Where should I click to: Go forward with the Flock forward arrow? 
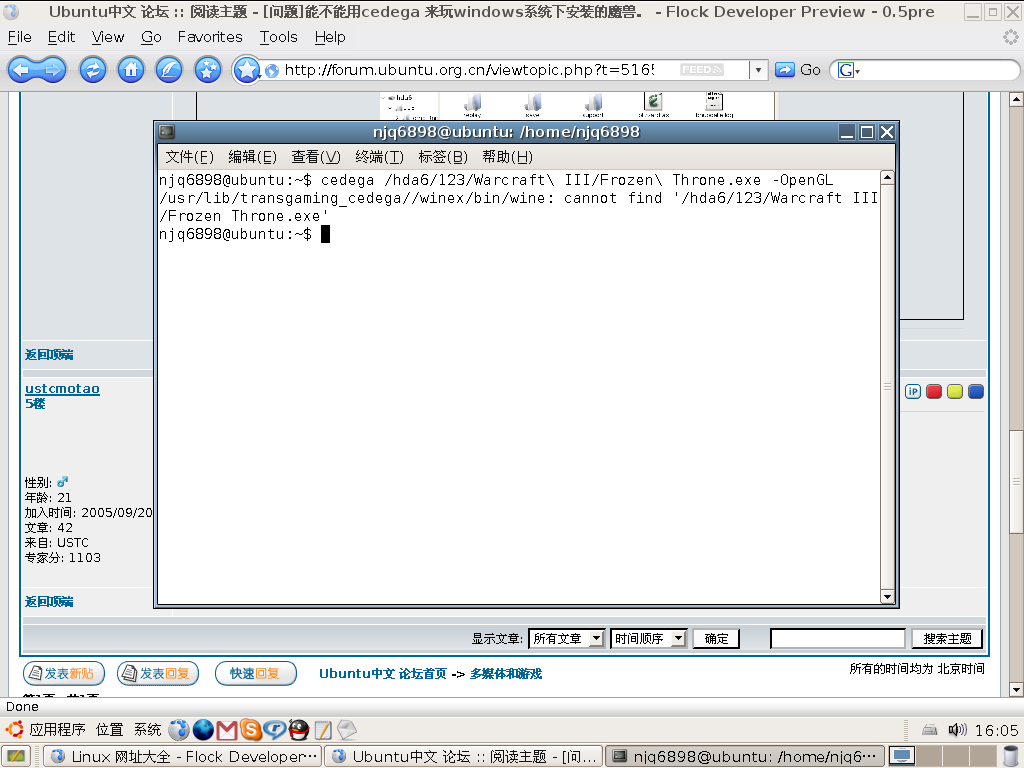click(x=52, y=70)
